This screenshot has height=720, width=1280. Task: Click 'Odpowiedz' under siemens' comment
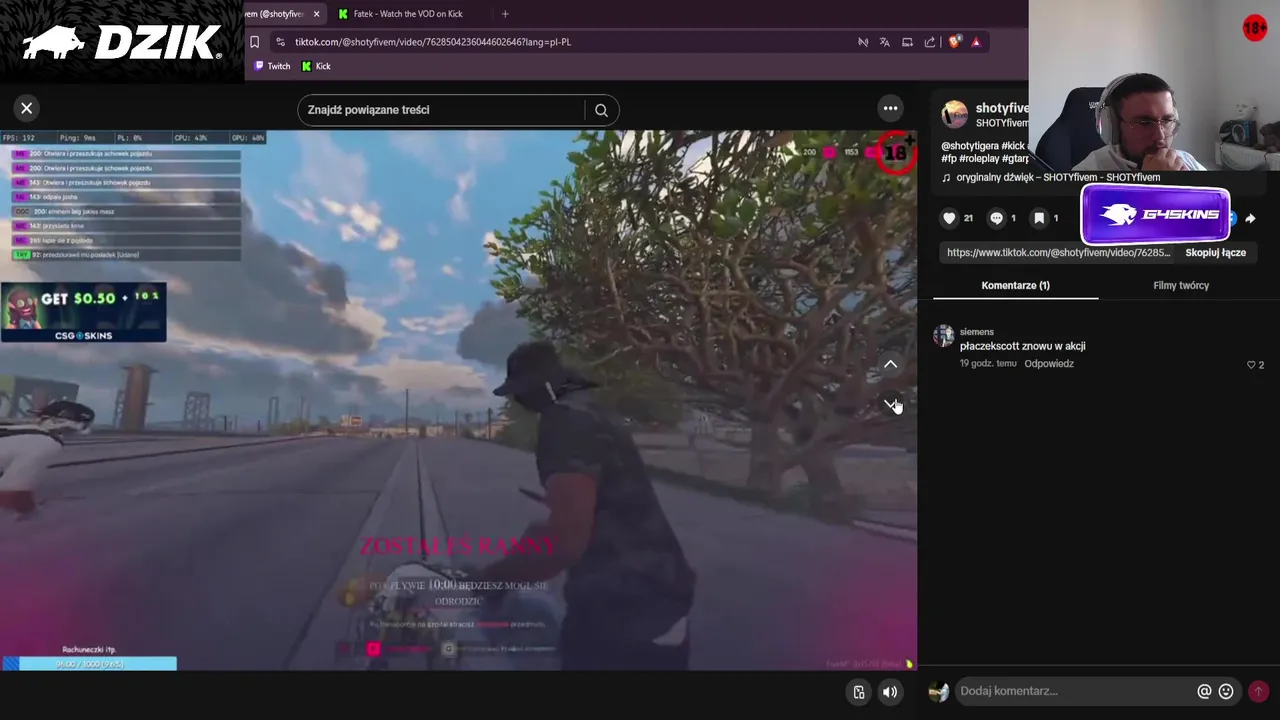[x=1049, y=364]
